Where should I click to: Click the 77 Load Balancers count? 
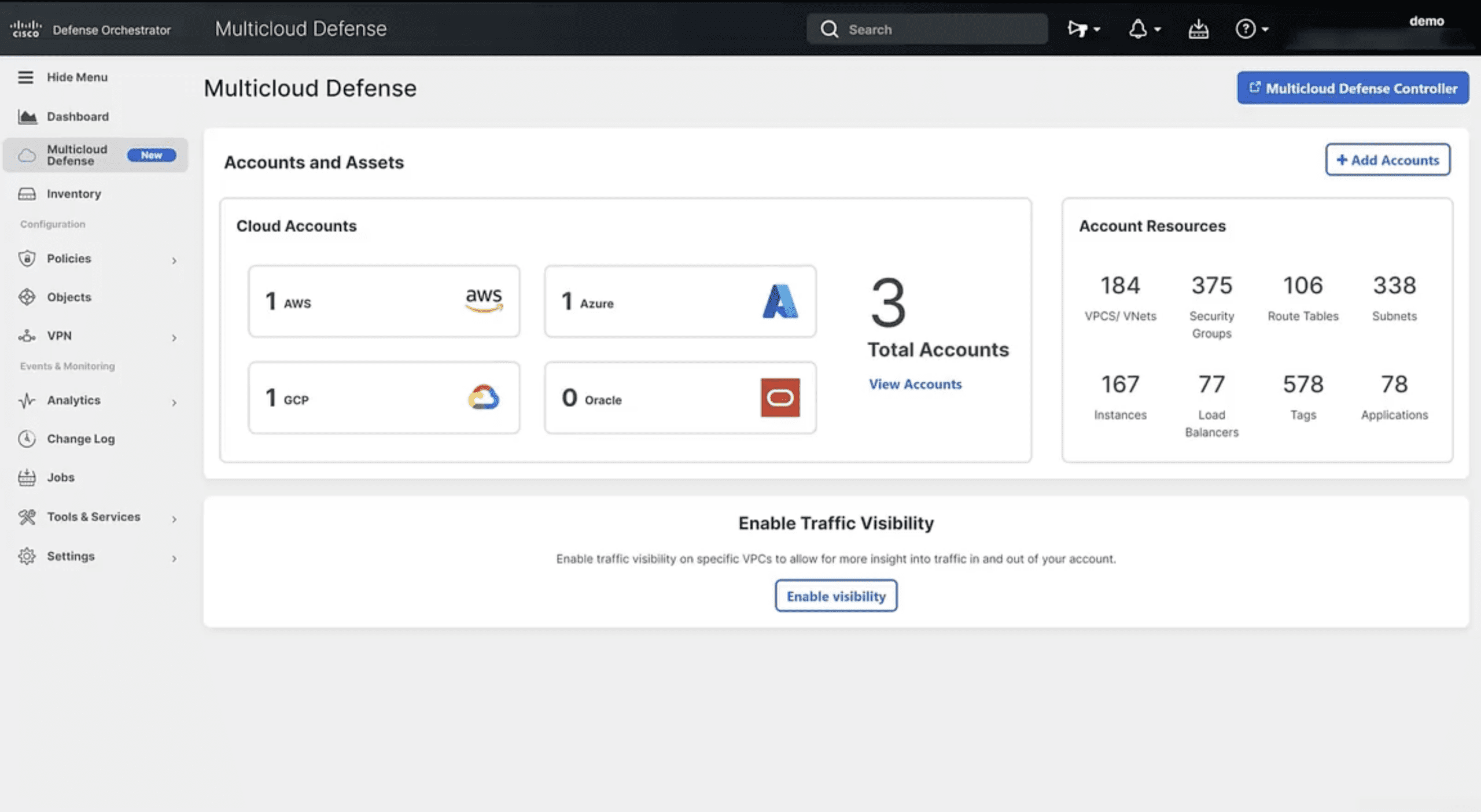[1211, 384]
